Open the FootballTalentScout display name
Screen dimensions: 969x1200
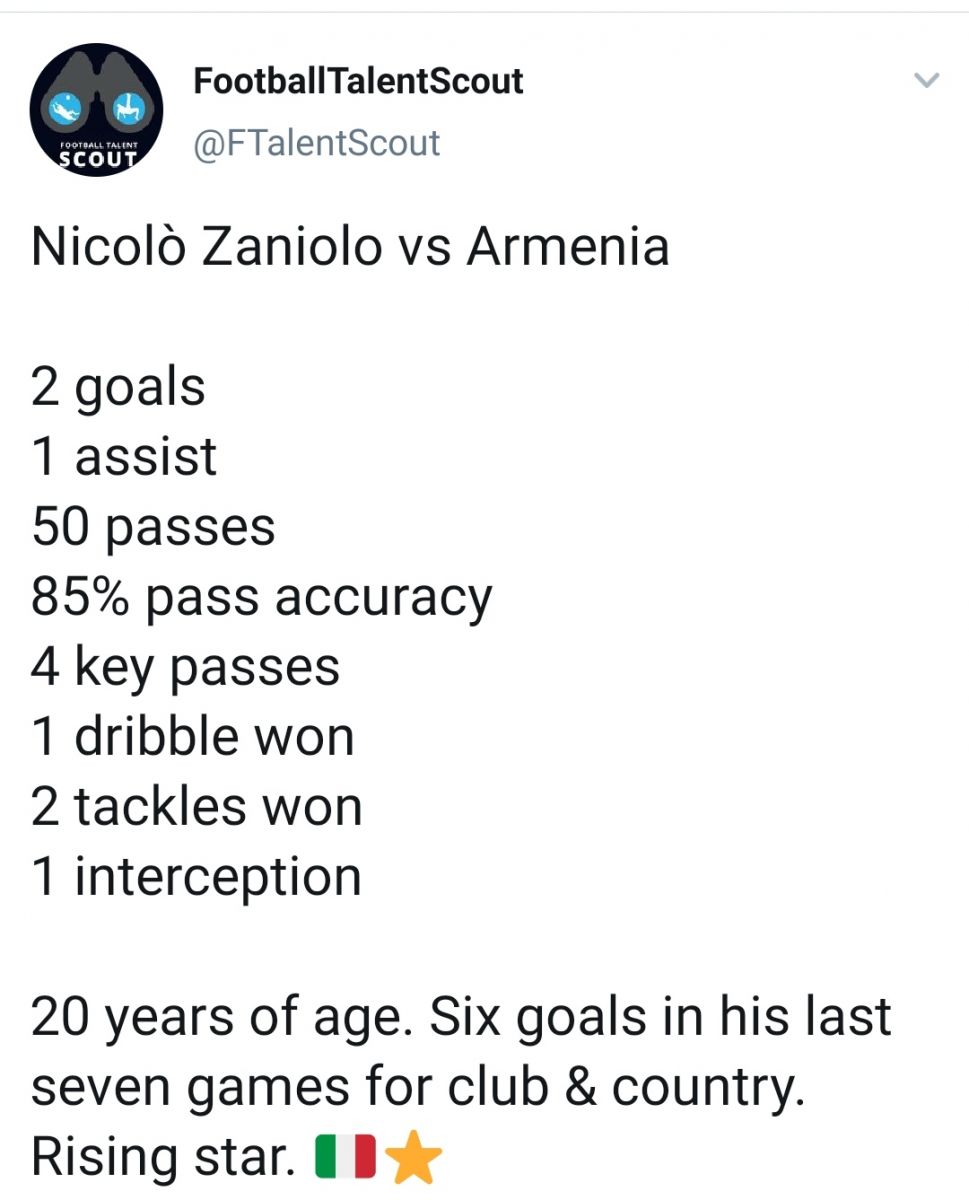tap(358, 81)
